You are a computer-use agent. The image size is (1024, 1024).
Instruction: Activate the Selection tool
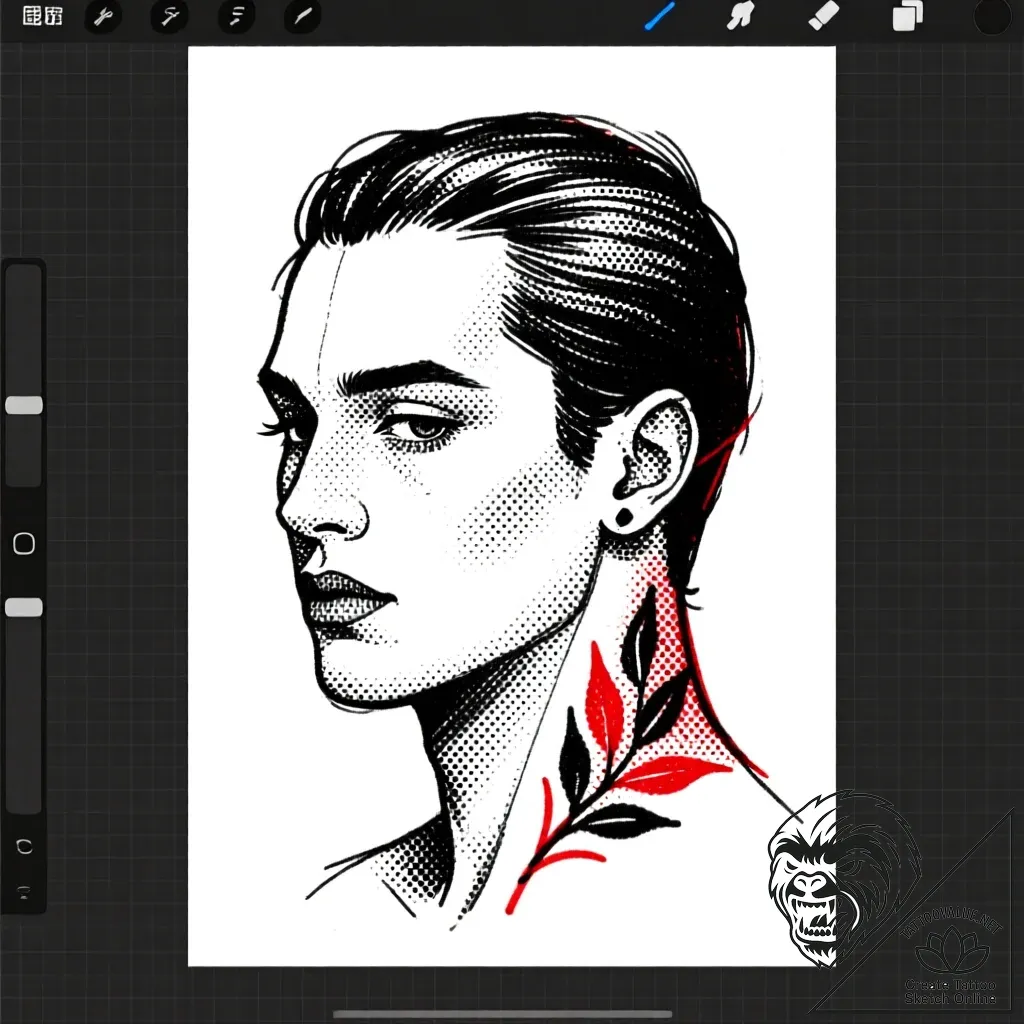[236, 17]
